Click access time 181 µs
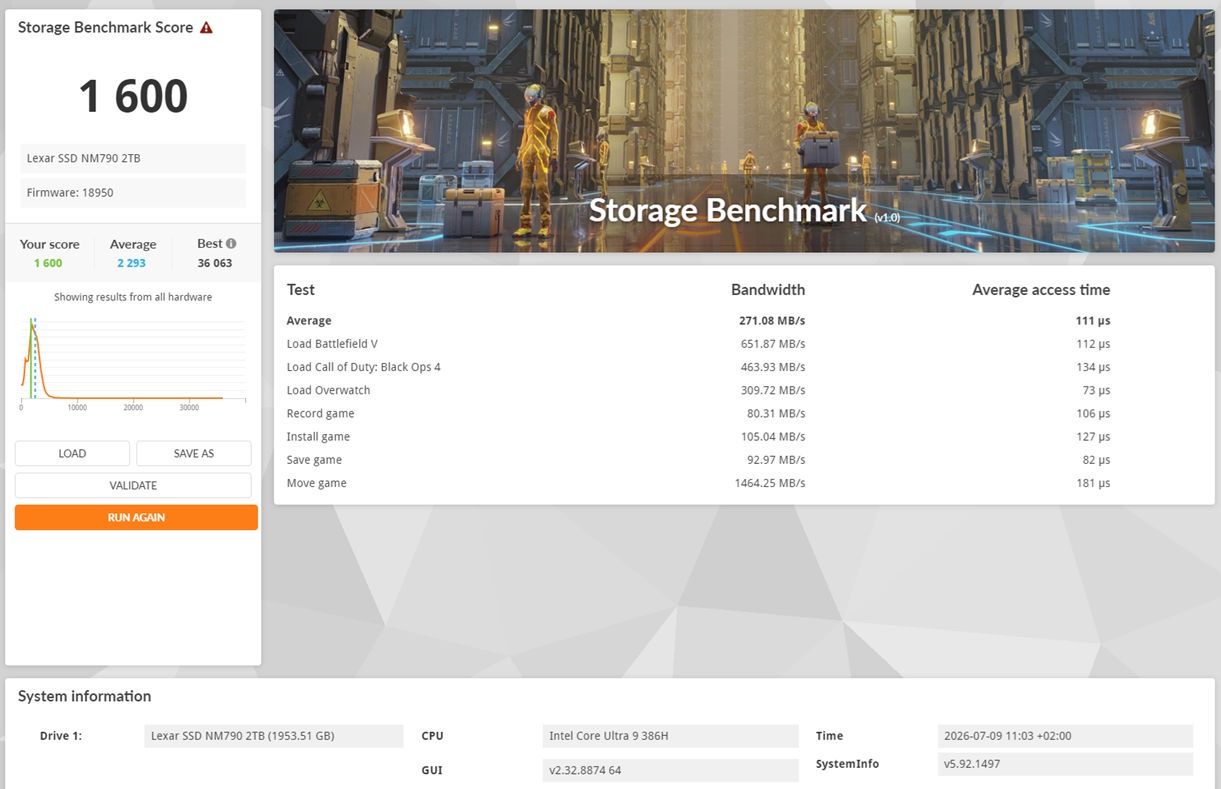Viewport: 1221px width, 789px height. click(1094, 483)
